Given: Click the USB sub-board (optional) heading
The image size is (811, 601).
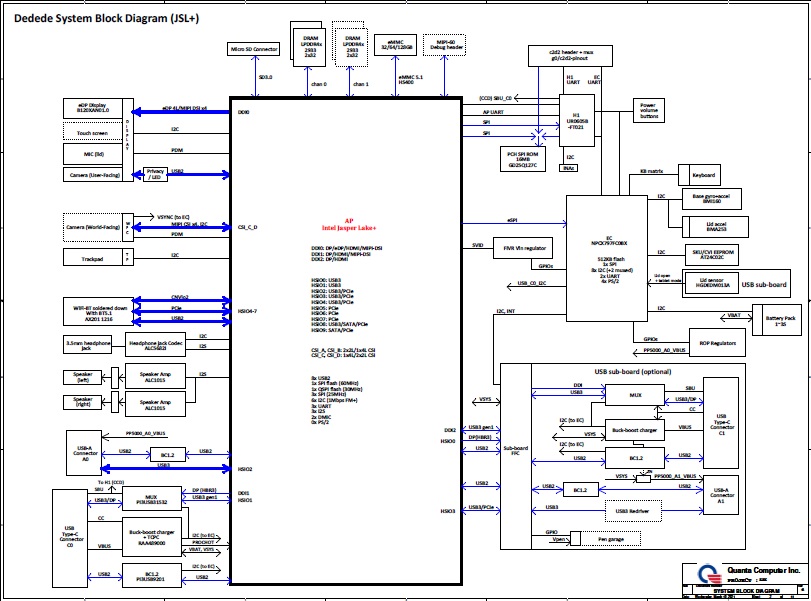Looking at the screenshot, I should [633, 371].
